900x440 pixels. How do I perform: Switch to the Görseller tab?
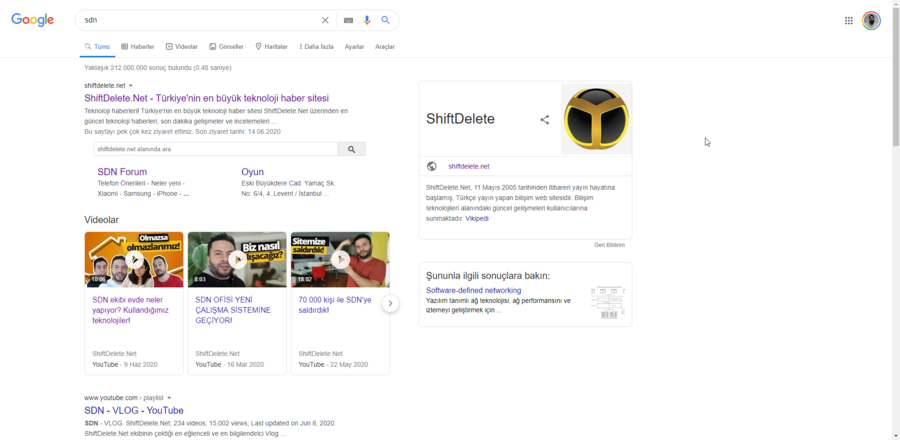tap(226, 47)
